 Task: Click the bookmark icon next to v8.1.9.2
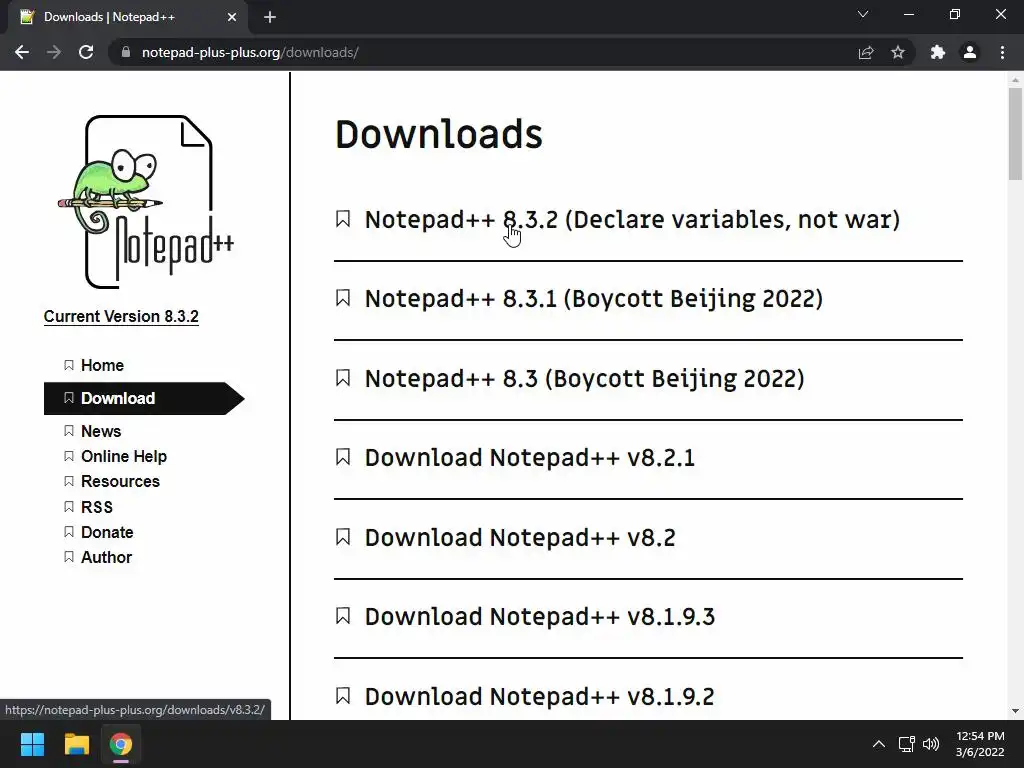point(343,696)
